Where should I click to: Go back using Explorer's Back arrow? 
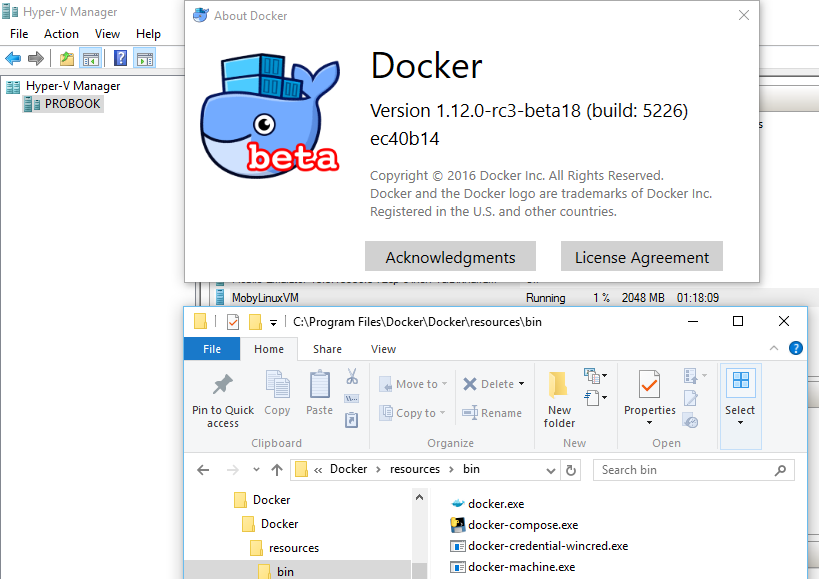coord(203,470)
